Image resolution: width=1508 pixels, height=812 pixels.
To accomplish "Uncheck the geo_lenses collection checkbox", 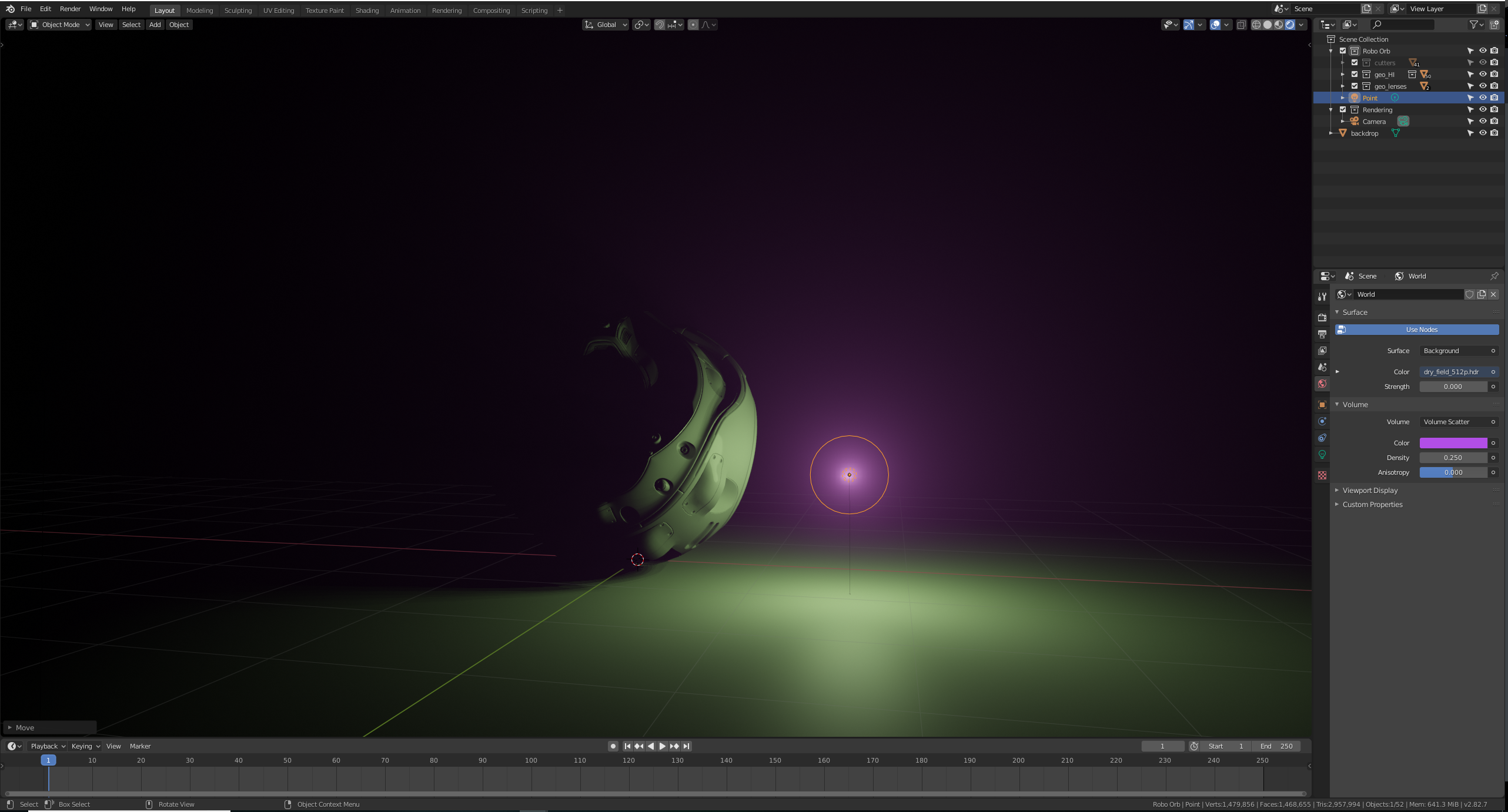I will pyautogui.click(x=1355, y=86).
